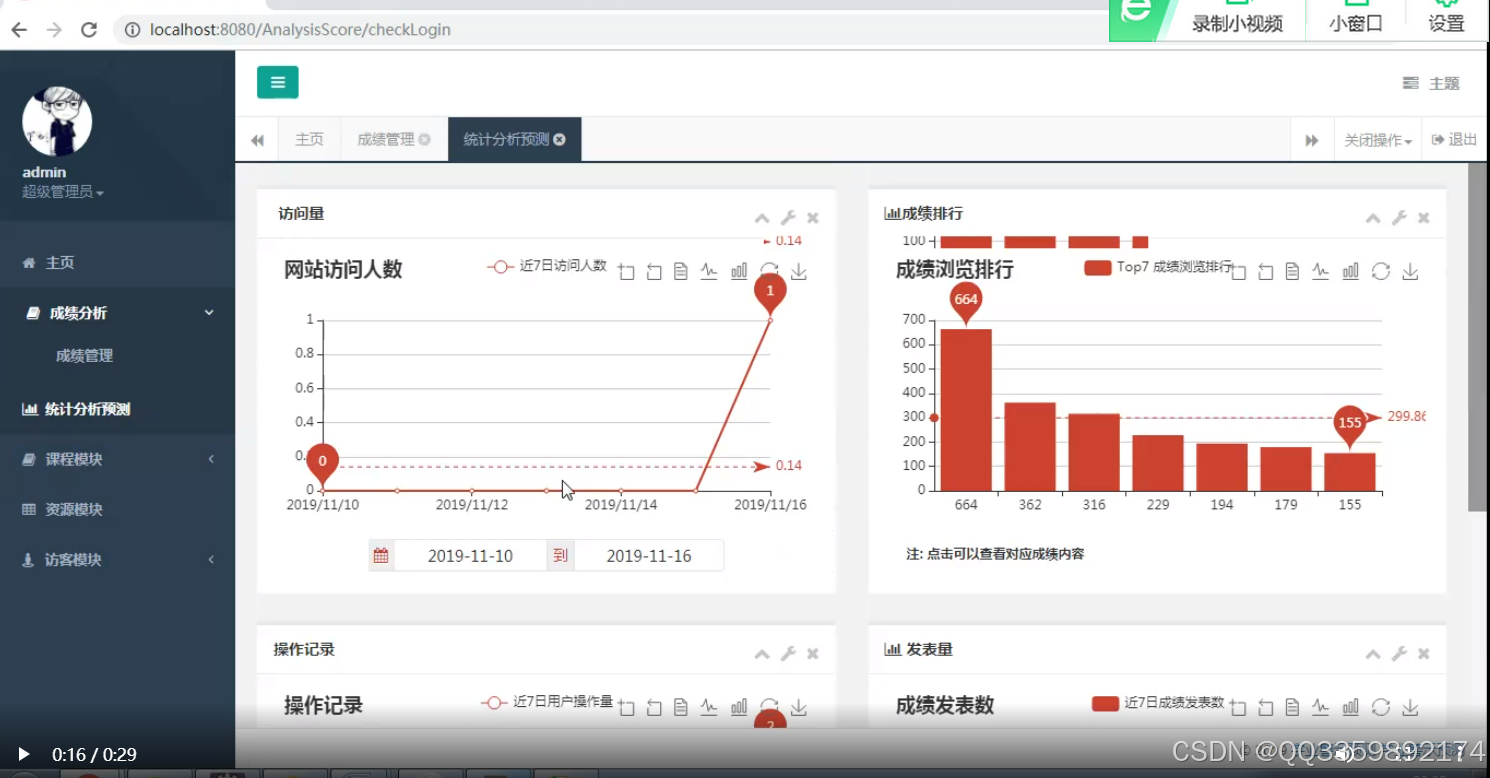The height and width of the screenshot is (778, 1490).
Task: Collapse the 成绩排行 panel with its chevron
Action: point(1373,218)
